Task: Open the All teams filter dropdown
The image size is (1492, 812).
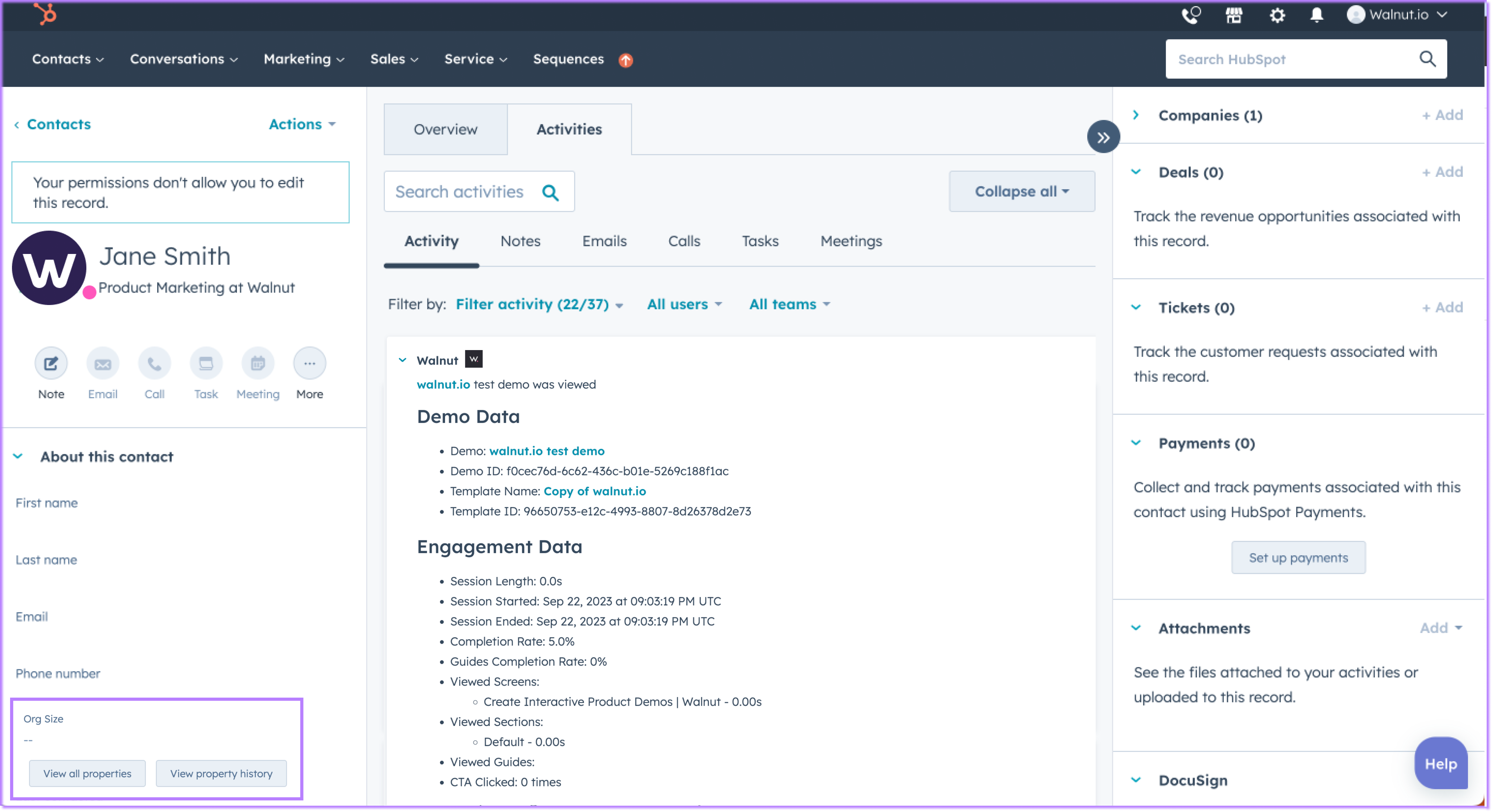Action: [789, 305]
